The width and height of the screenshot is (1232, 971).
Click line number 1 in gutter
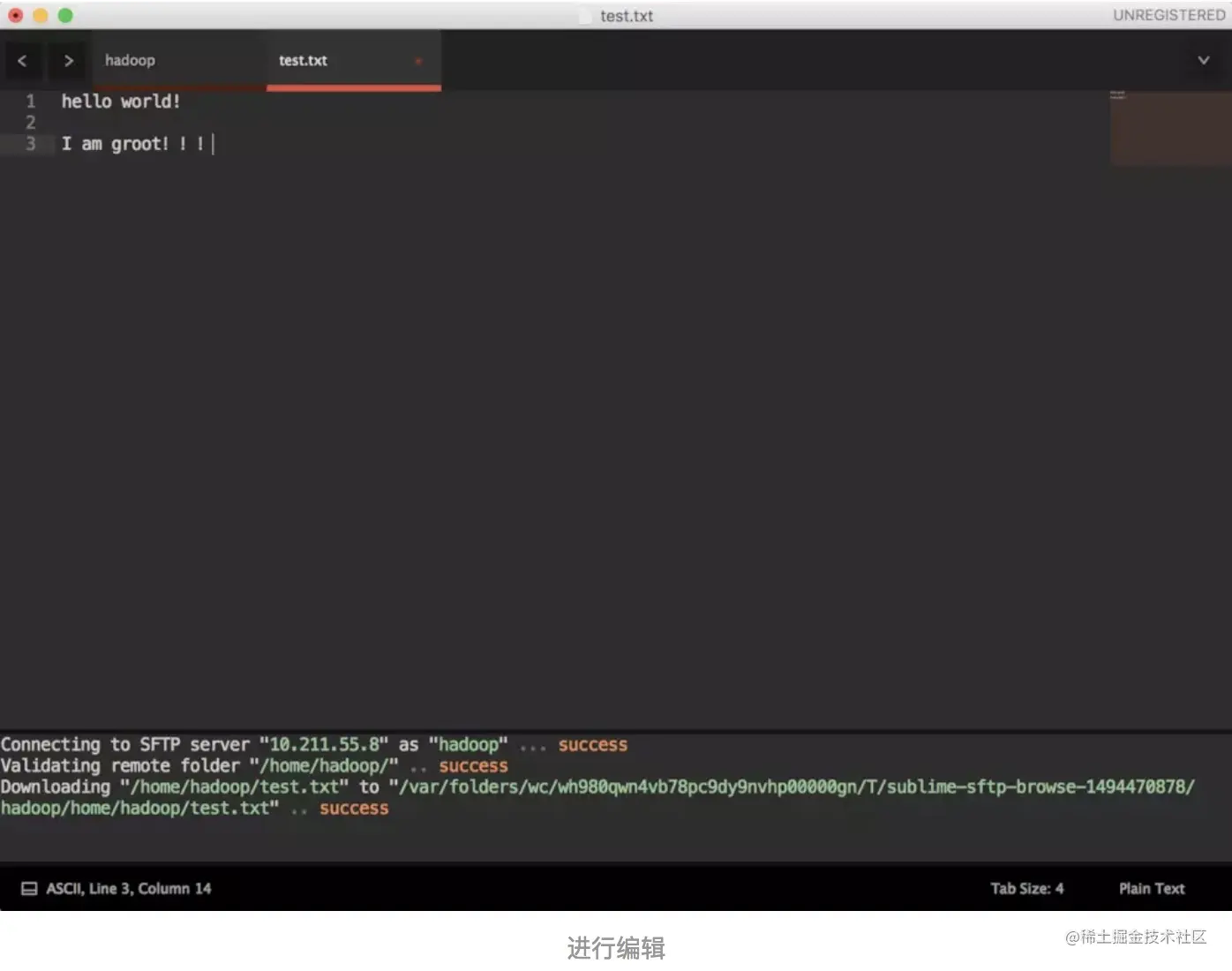(x=31, y=102)
